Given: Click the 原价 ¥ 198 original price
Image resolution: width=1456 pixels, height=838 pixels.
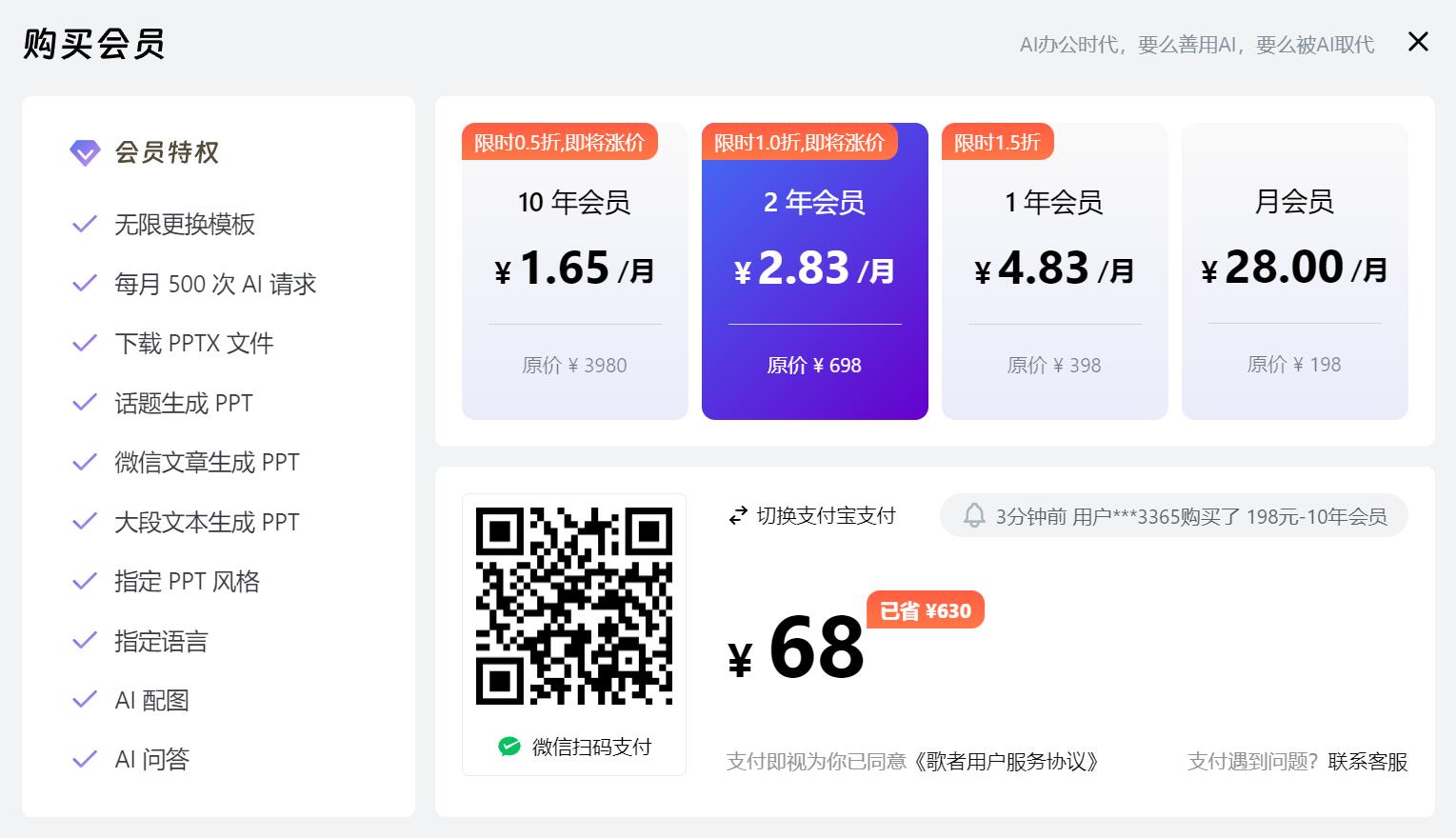Looking at the screenshot, I should [1294, 365].
